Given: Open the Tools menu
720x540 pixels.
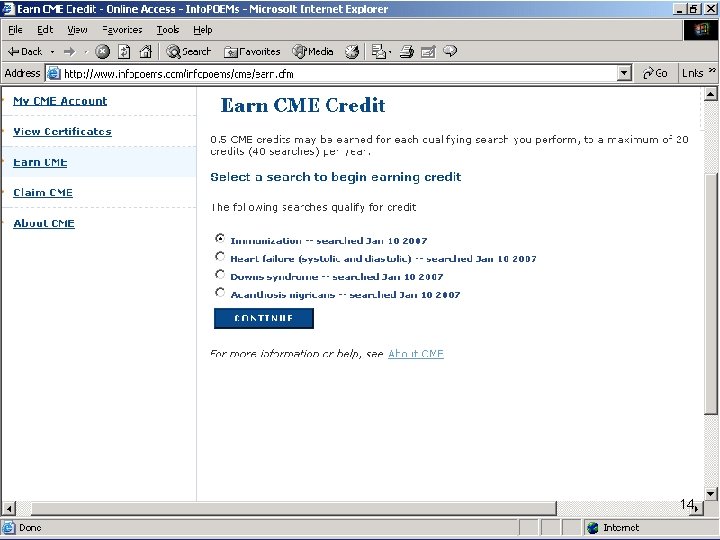Looking at the screenshot, I should pos(168,30).
